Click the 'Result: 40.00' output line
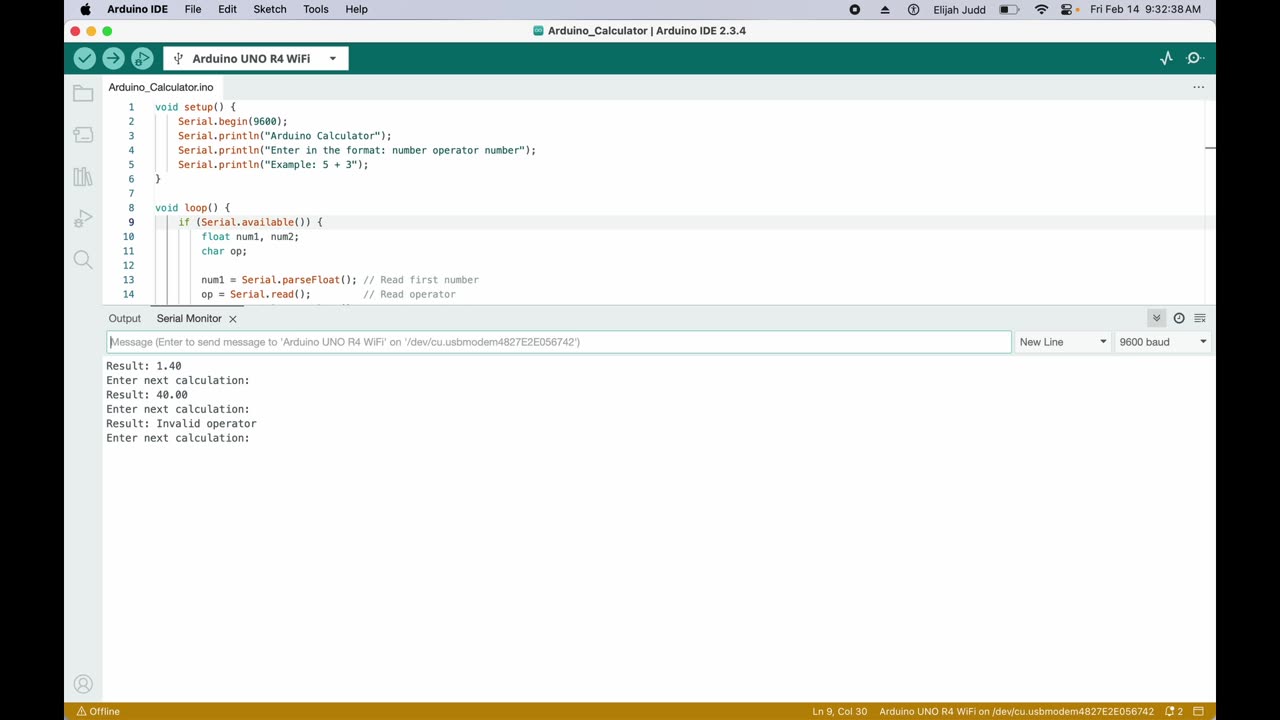Screen dimensions: 1280x720 pyautogui.click(x=147, y=395)
